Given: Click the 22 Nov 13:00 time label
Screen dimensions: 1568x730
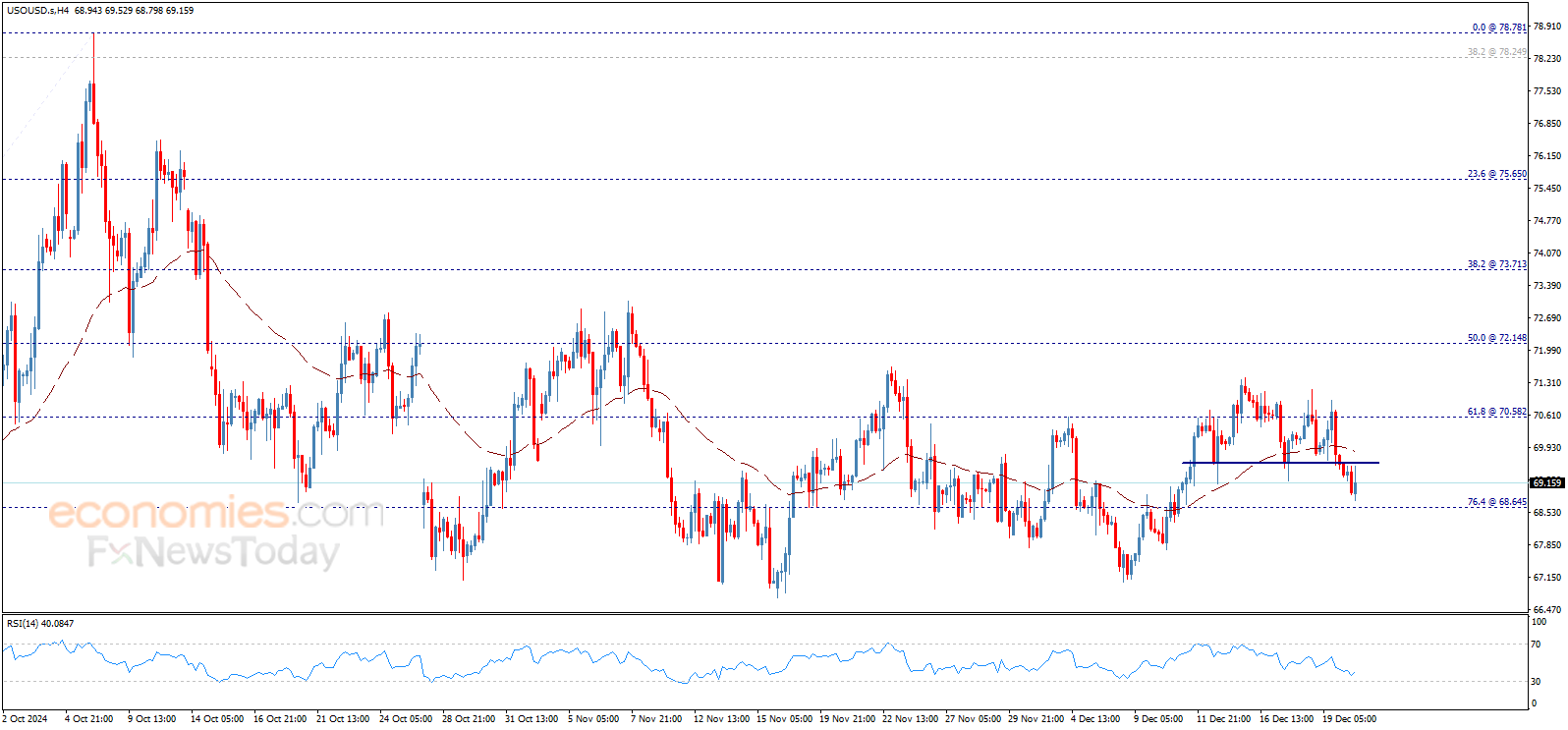Looking at the screenshot, I should tap(910, 718).
